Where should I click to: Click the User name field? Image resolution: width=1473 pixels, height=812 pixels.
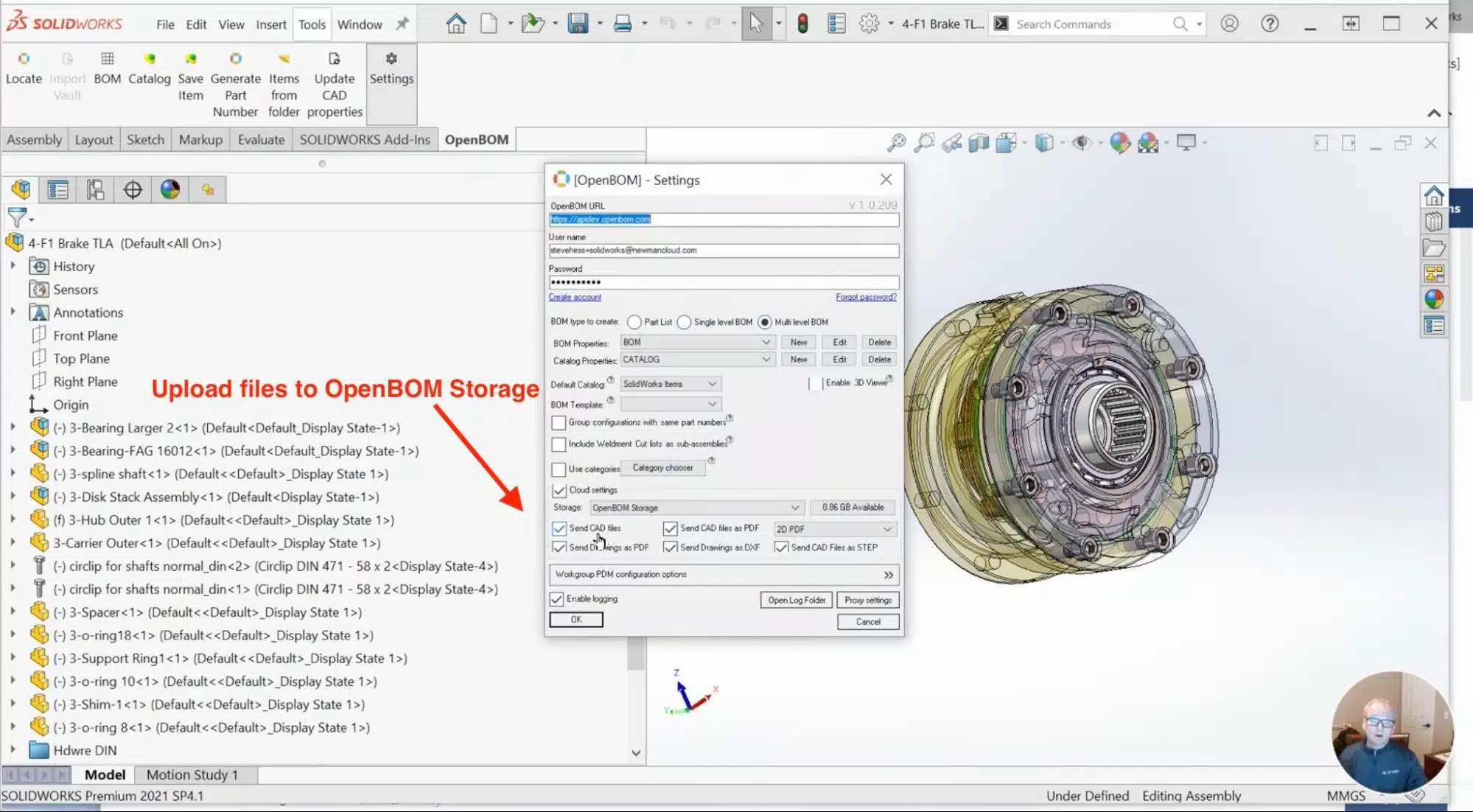pos(724,251)
